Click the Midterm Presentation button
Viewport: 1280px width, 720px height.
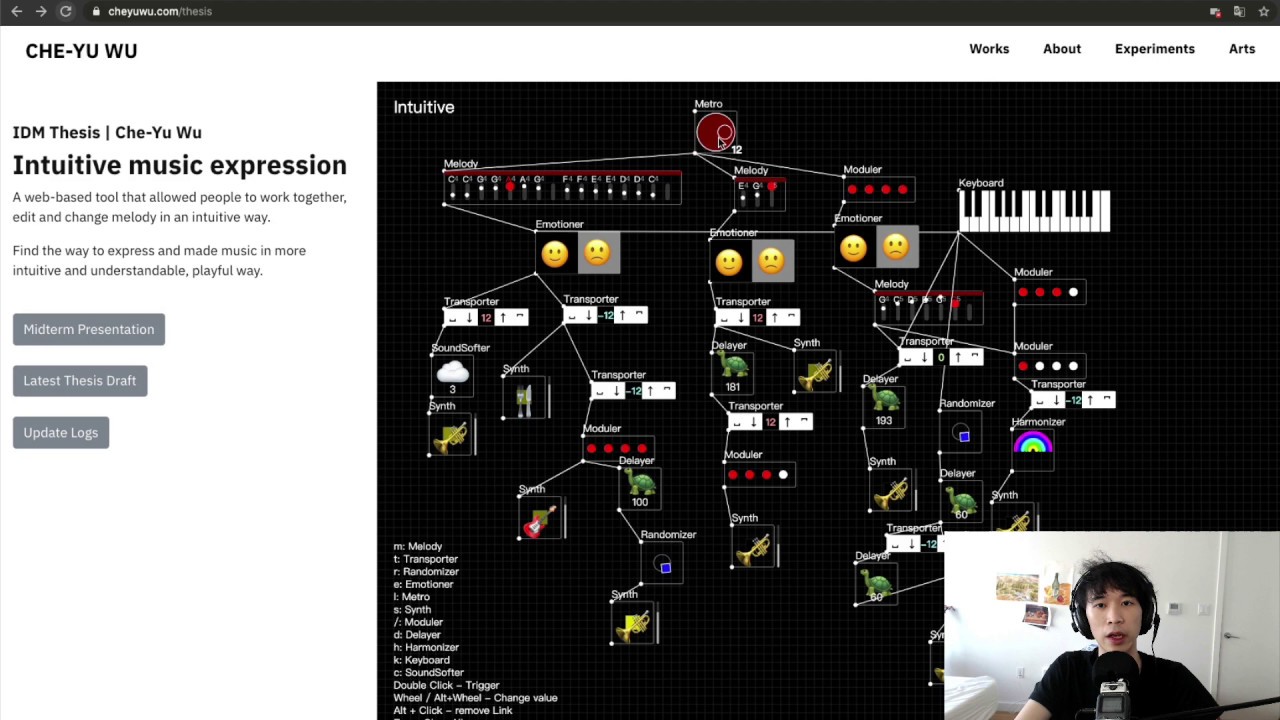[x=89, y=329]
